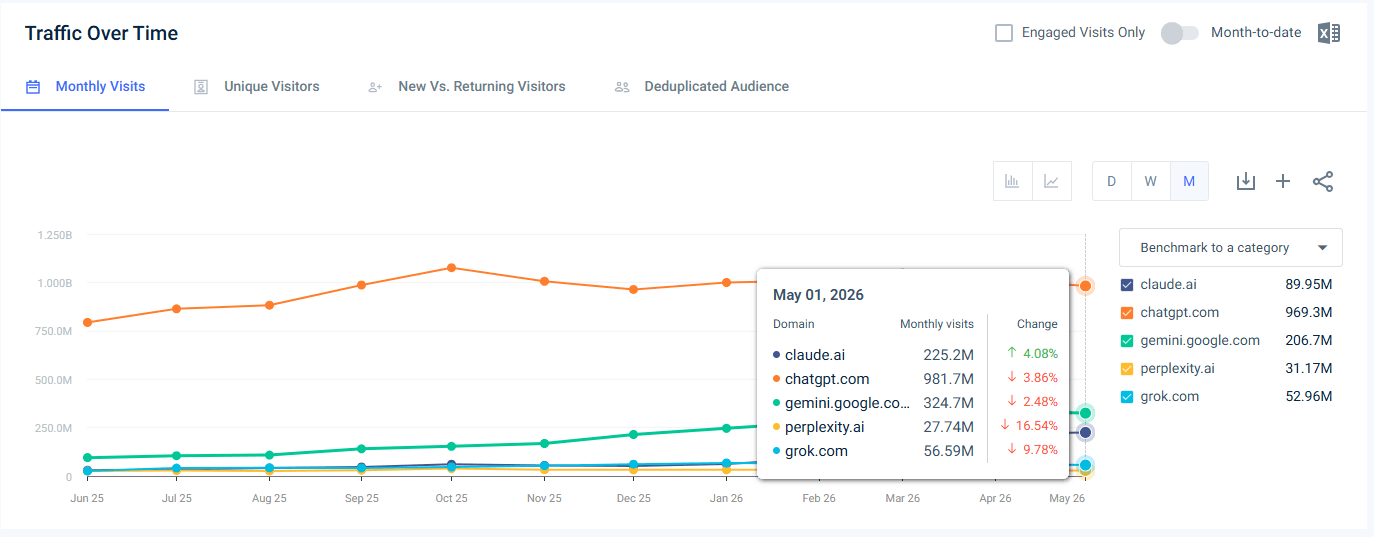Image resolution: width=1374 pixels, height=537 pixels.
Task: Click 52.96M grok.com value
Action: 1309,397
